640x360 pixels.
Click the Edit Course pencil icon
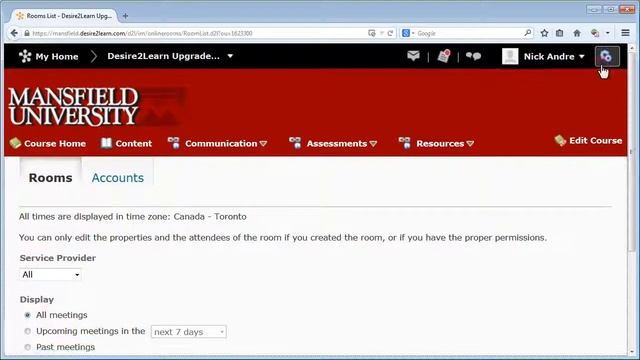coord(560,140)
